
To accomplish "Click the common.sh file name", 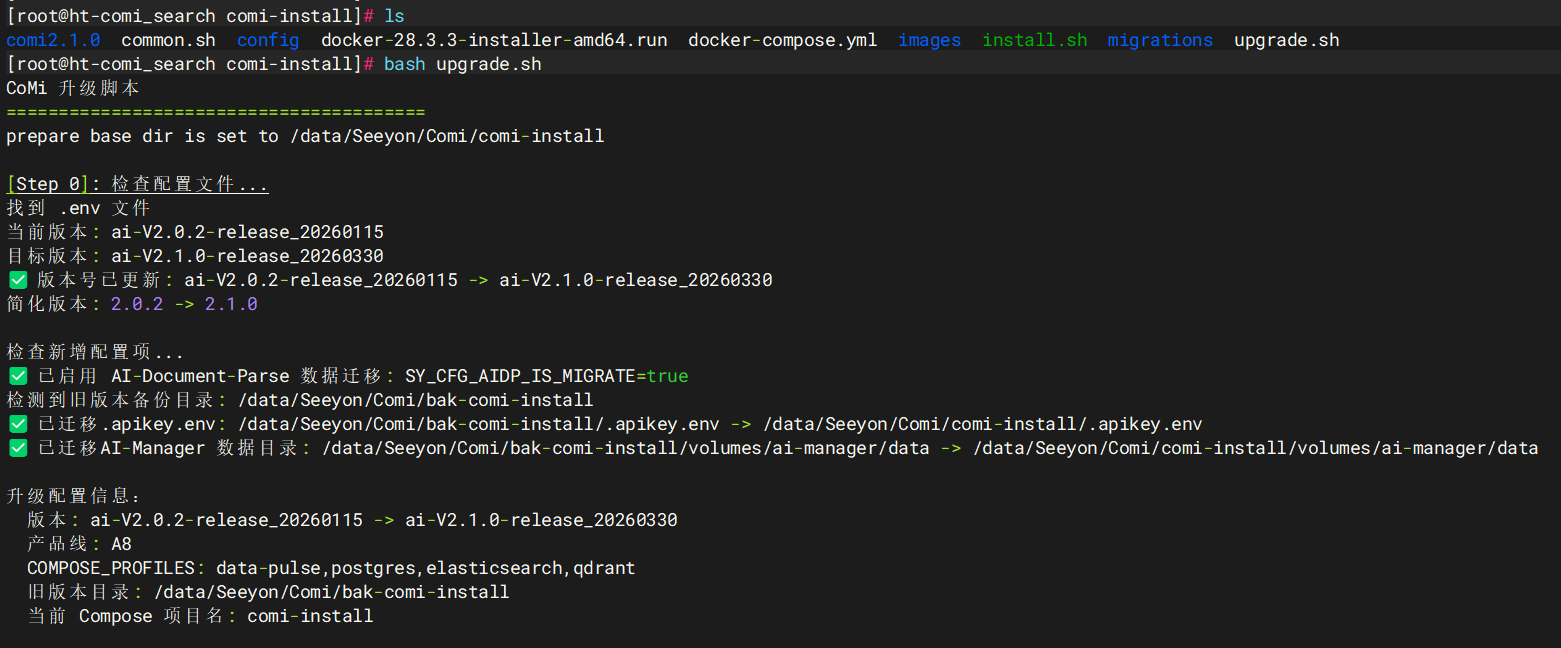I will 168,40.
